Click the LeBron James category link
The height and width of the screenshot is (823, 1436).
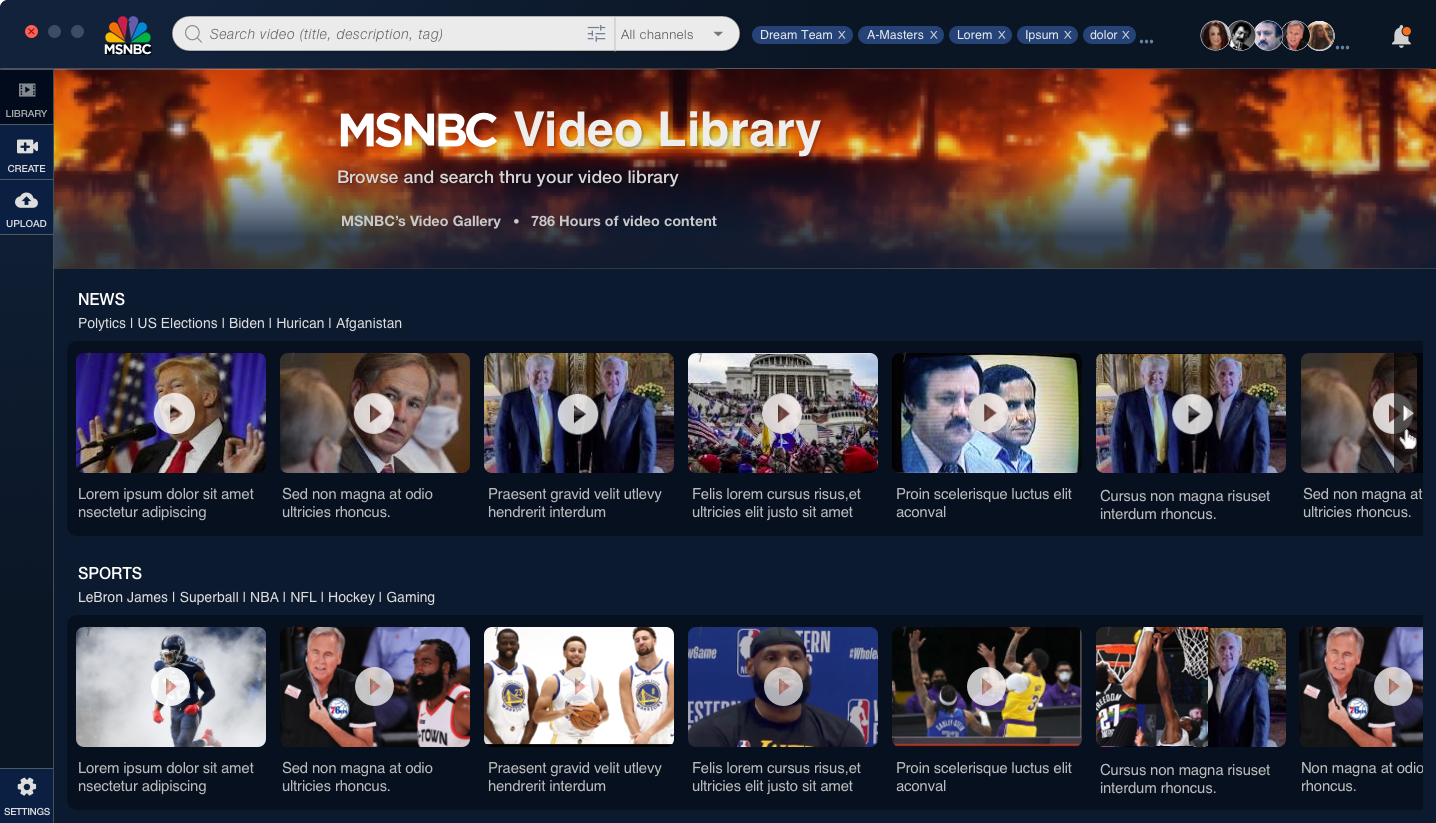point(124,597)
